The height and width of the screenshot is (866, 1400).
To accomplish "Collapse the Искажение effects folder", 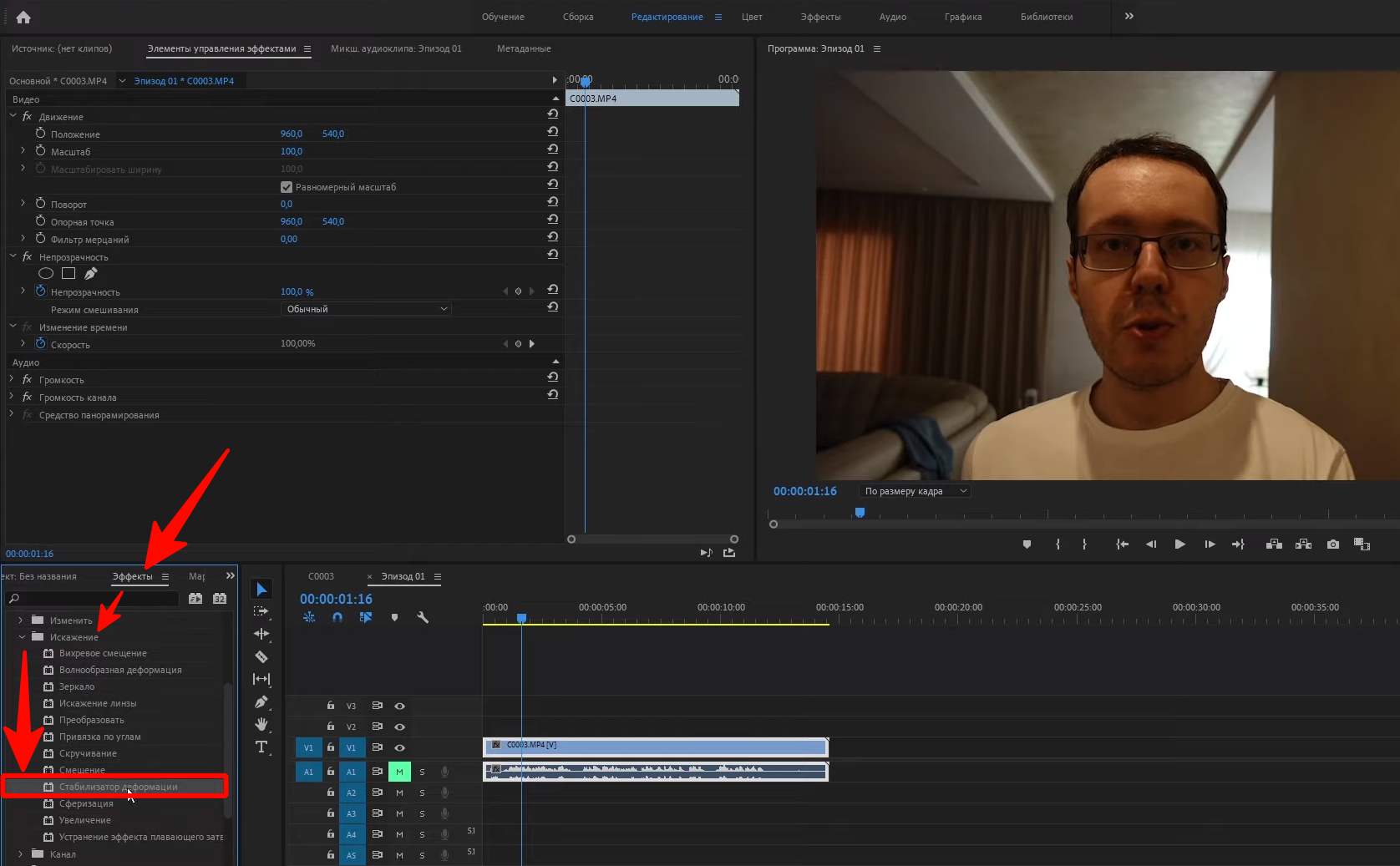I will click(x=22, y=637).
